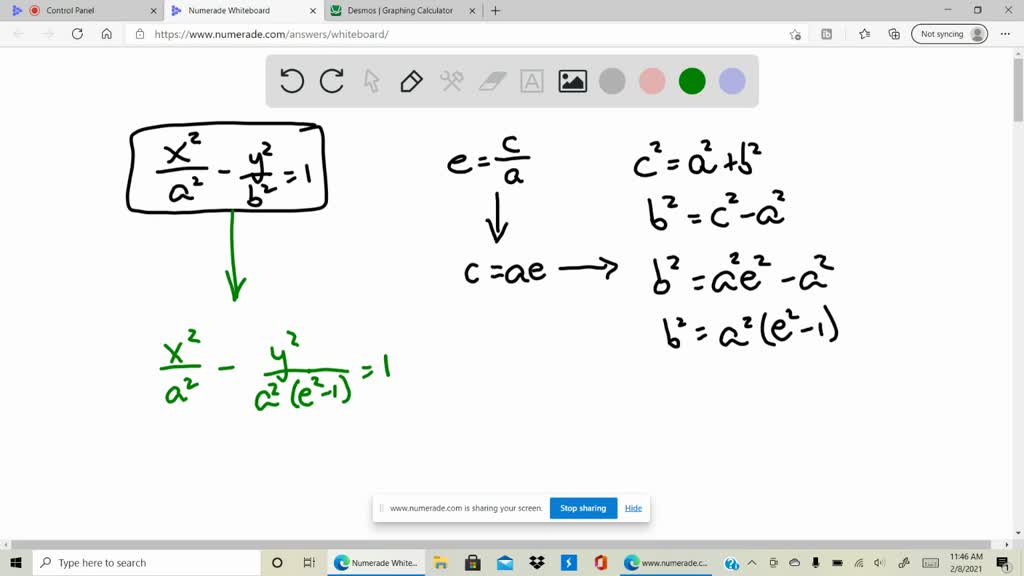This screenshot has height=576, width=1024.
Task: Select the pointer selection tool
Action: [372, 81]
